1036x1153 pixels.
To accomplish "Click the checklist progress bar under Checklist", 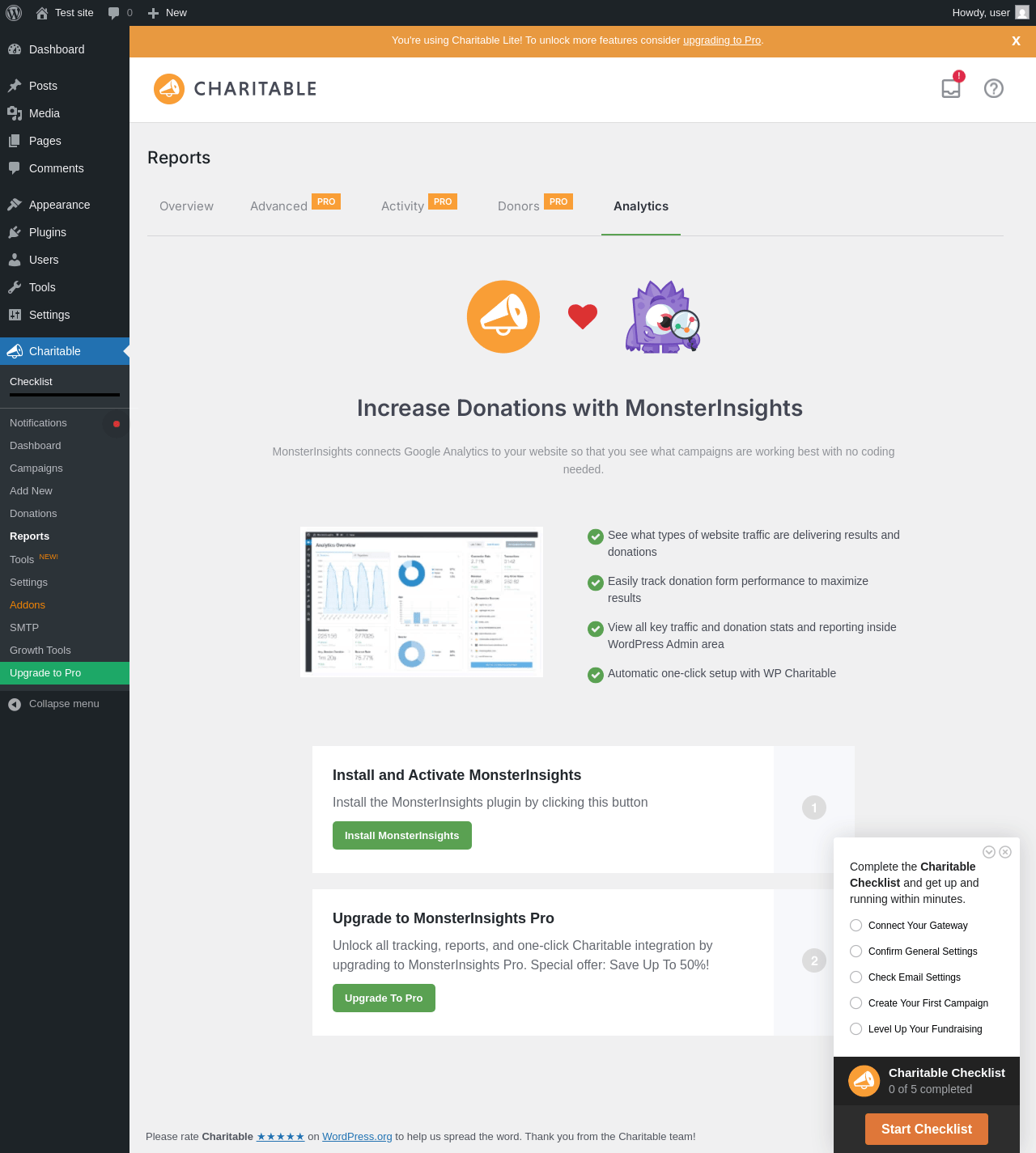I will pos(65,395).
